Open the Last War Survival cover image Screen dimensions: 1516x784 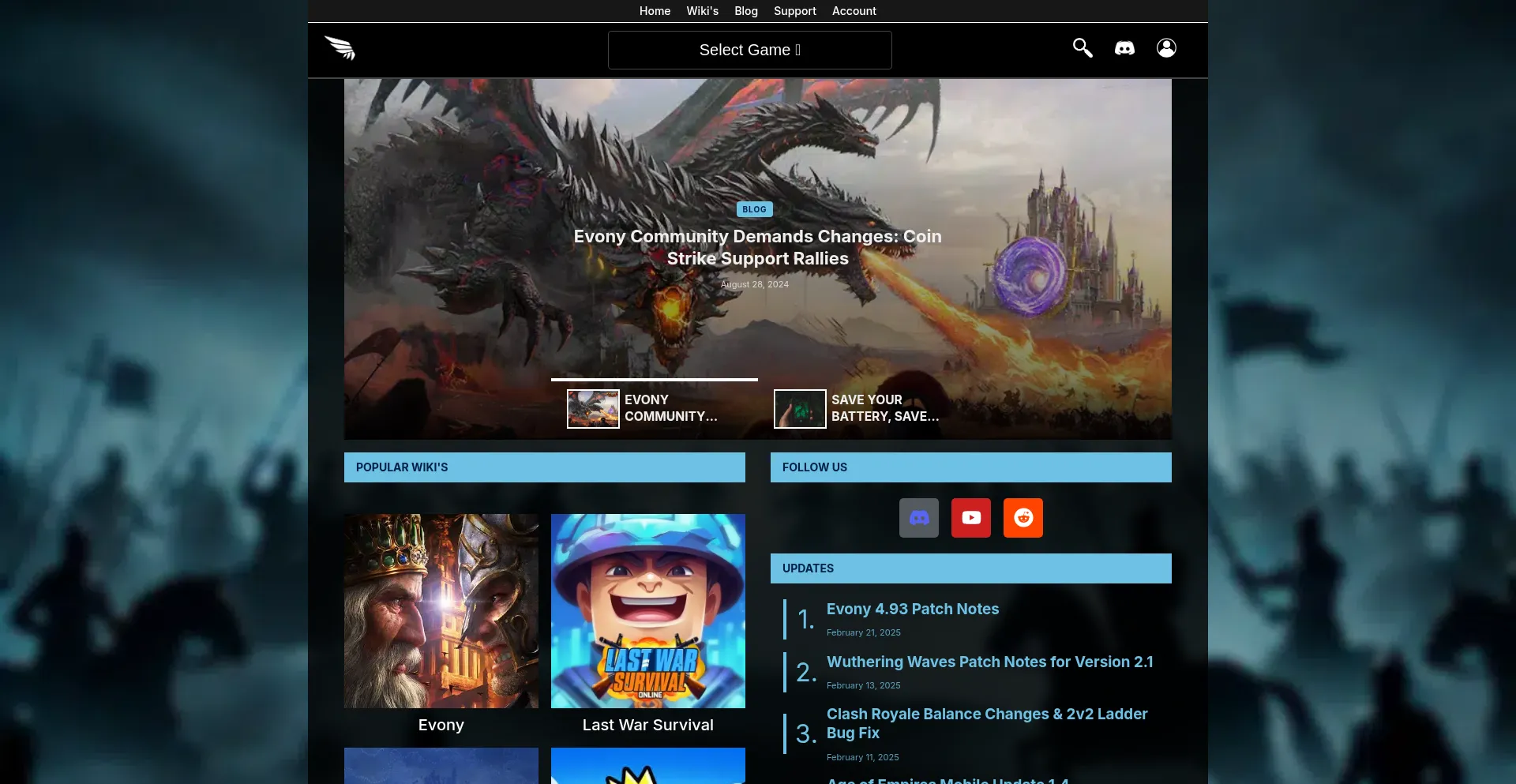648,611
